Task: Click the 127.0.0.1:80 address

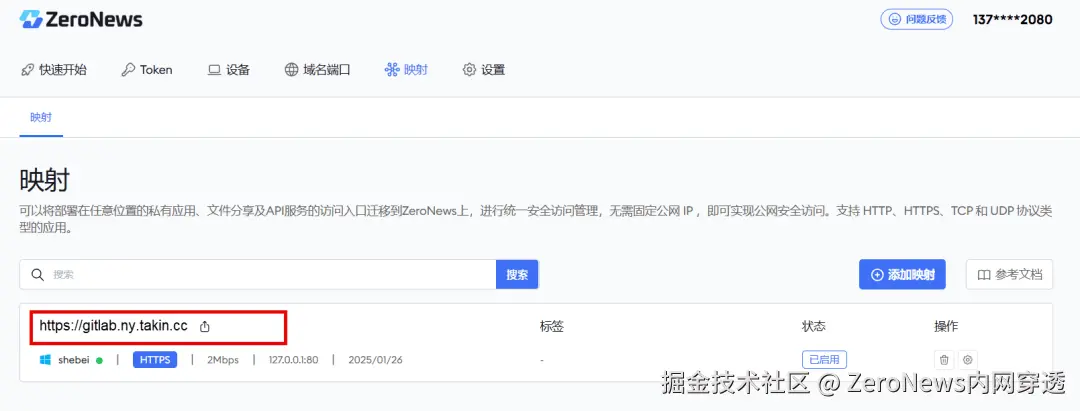Action: (293, 359)
